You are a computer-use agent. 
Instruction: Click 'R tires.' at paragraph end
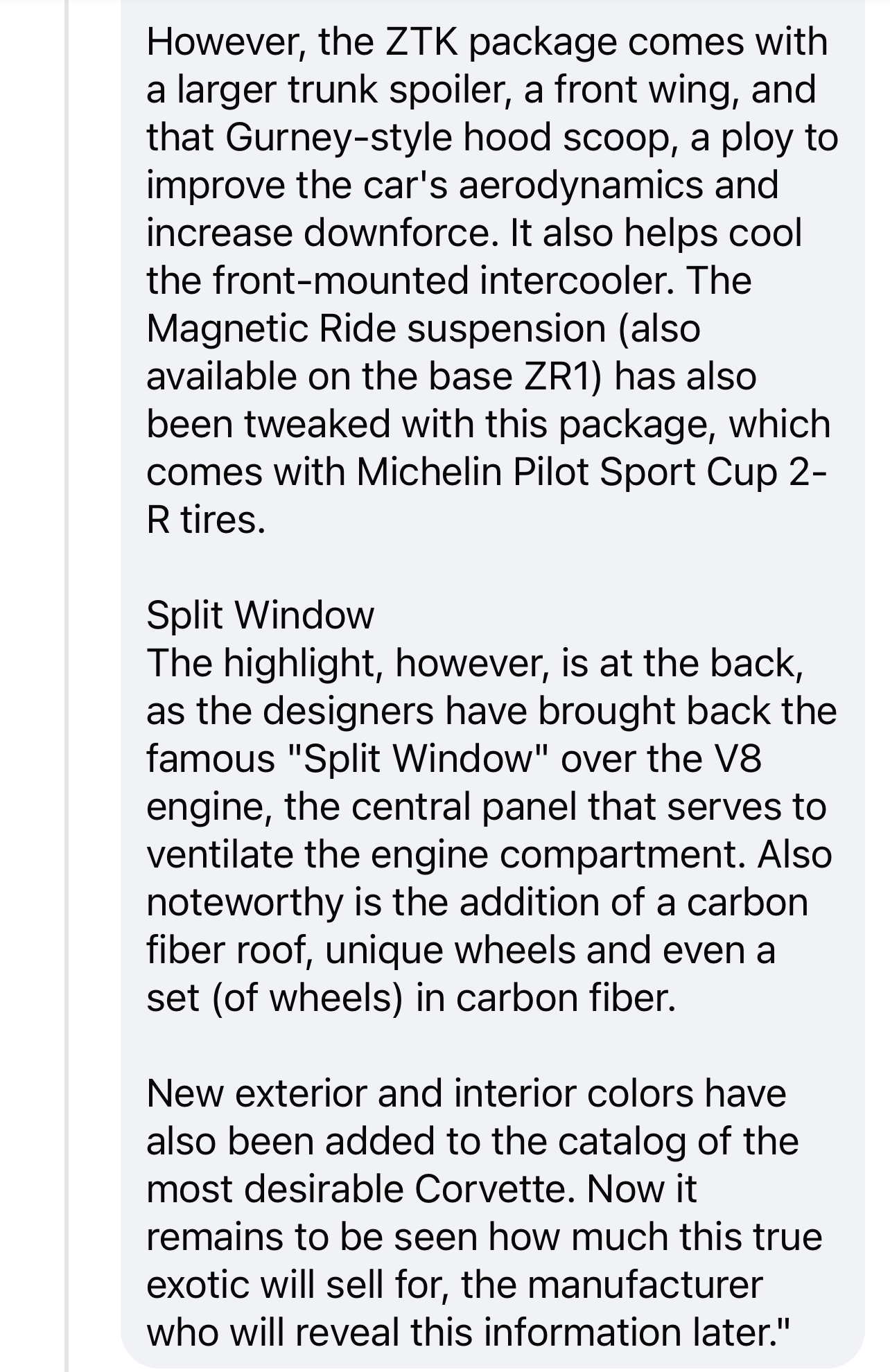(206, 520)
